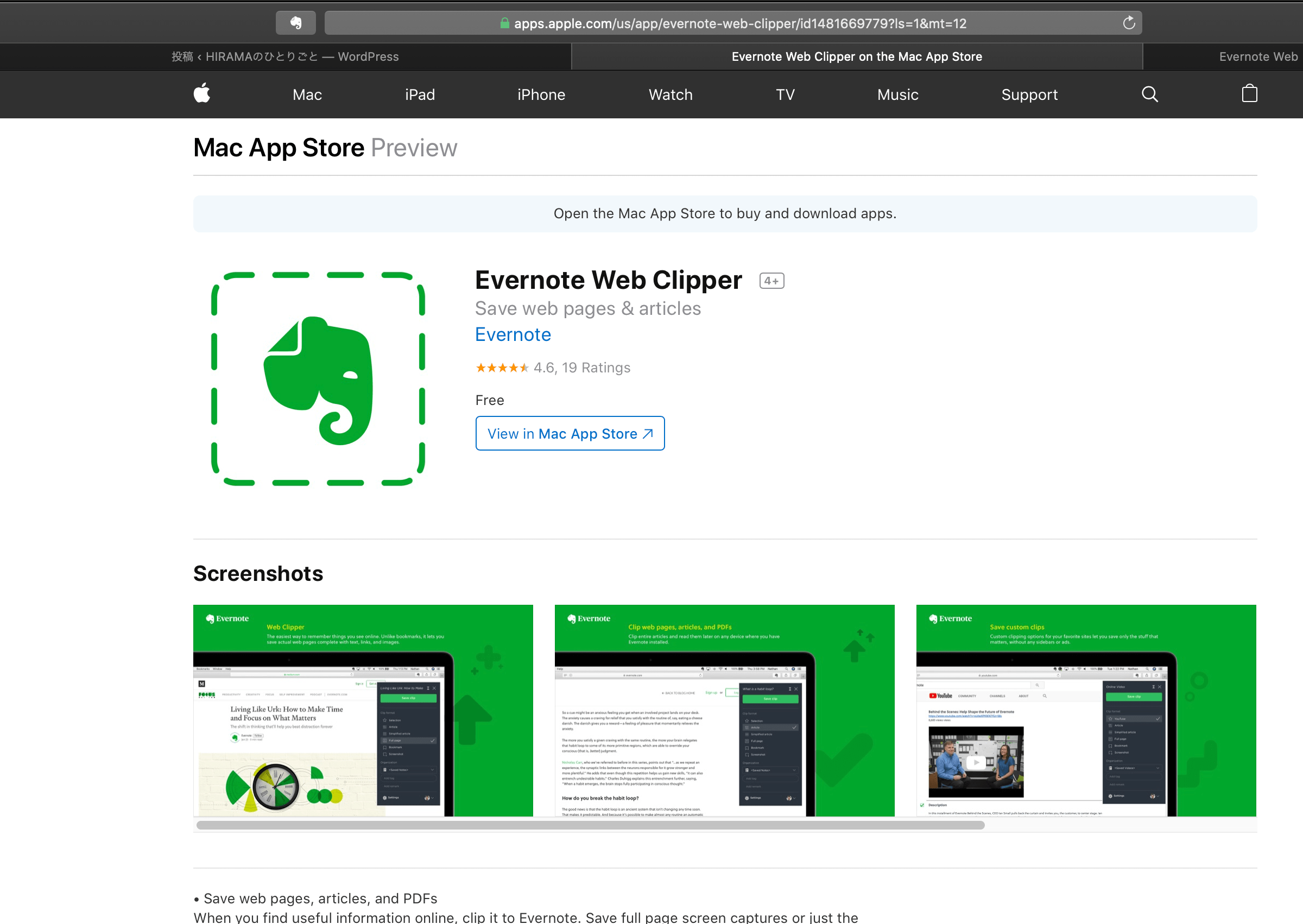The width and height of the screenshot is (1303, 924).
Task: Switch to the rightmost Evernote Web tab
Action: tap(1223, 57)
